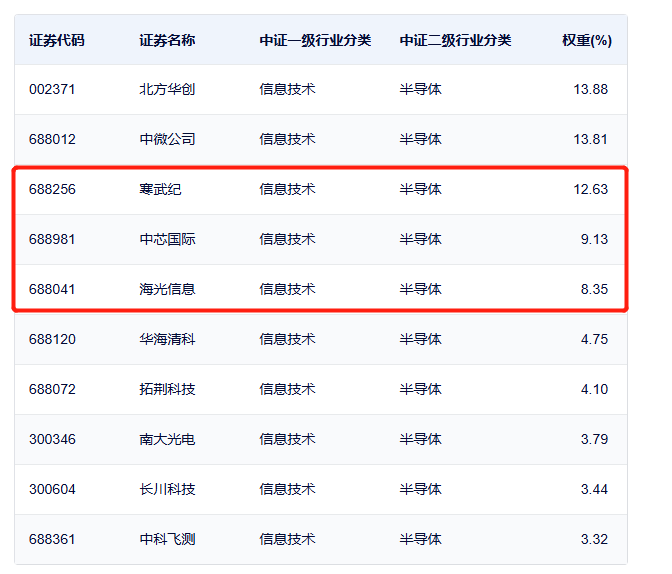672x574 pixels.
Task: Click the 南大光电 security name
Action: 167,439
